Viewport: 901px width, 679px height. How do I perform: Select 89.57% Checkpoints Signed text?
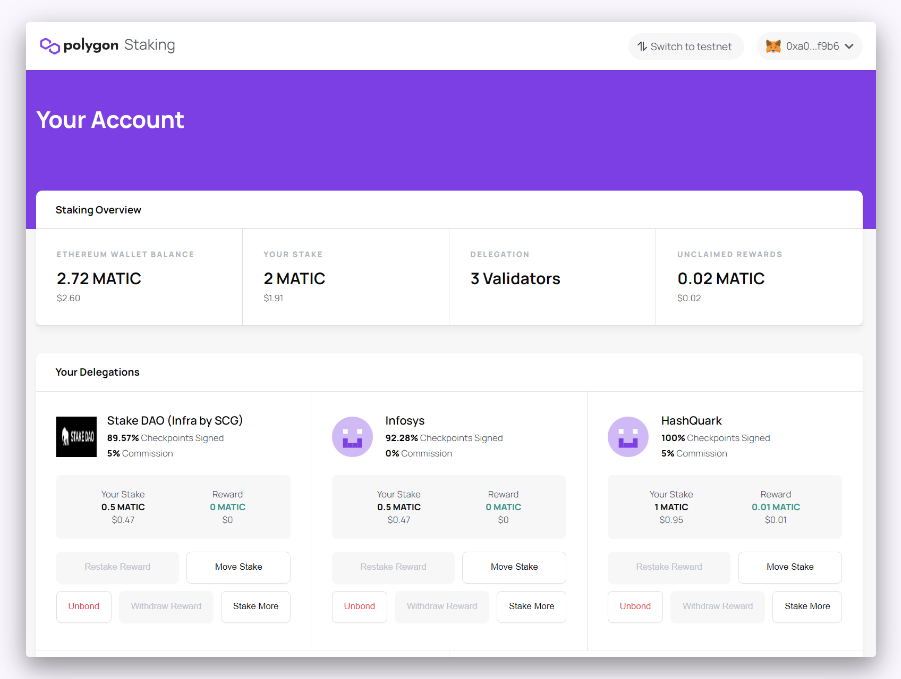165,438
